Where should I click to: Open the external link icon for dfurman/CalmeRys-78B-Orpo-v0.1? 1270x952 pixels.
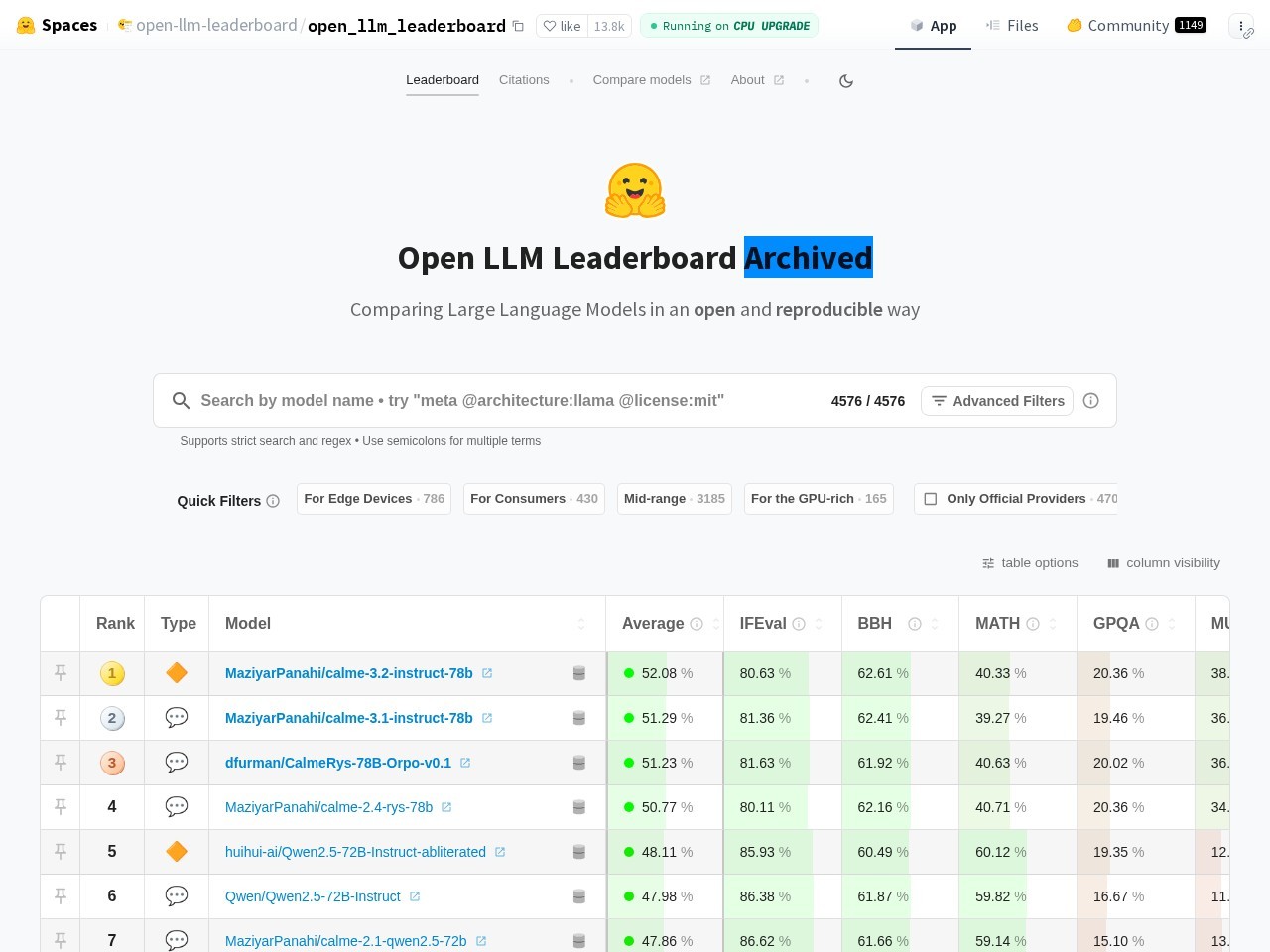click(x=465, y=763)
